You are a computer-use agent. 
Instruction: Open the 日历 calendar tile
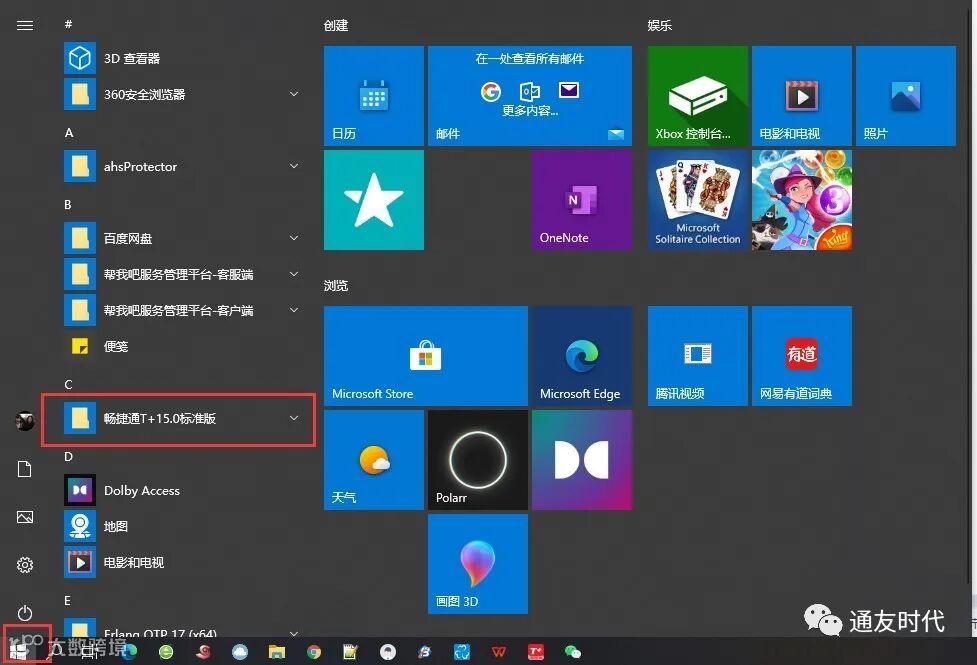click(374, 96)
